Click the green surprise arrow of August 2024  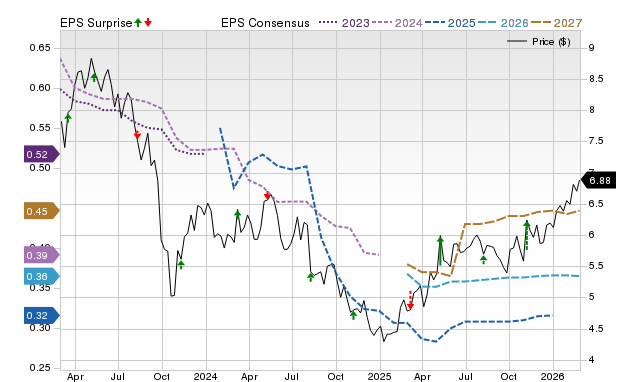[311, 277]
